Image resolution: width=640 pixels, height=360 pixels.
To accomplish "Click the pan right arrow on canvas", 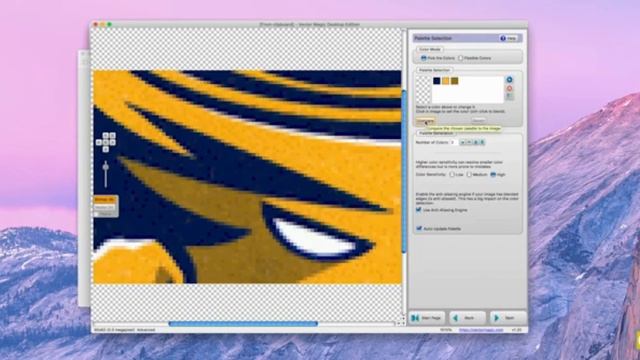I will point(113,142).
